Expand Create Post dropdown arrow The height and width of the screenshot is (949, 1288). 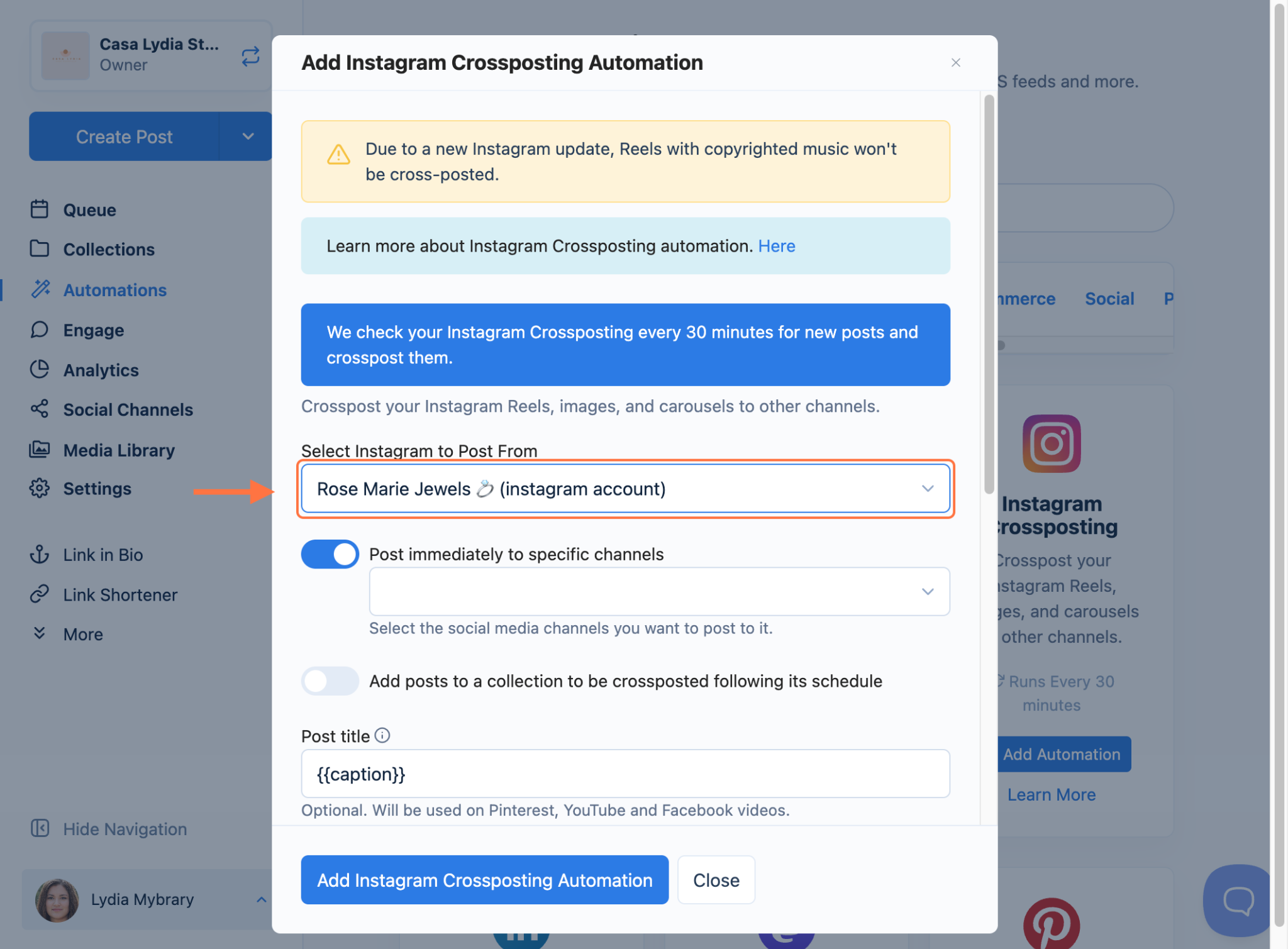pyautogui.click(x=248, y=136)
